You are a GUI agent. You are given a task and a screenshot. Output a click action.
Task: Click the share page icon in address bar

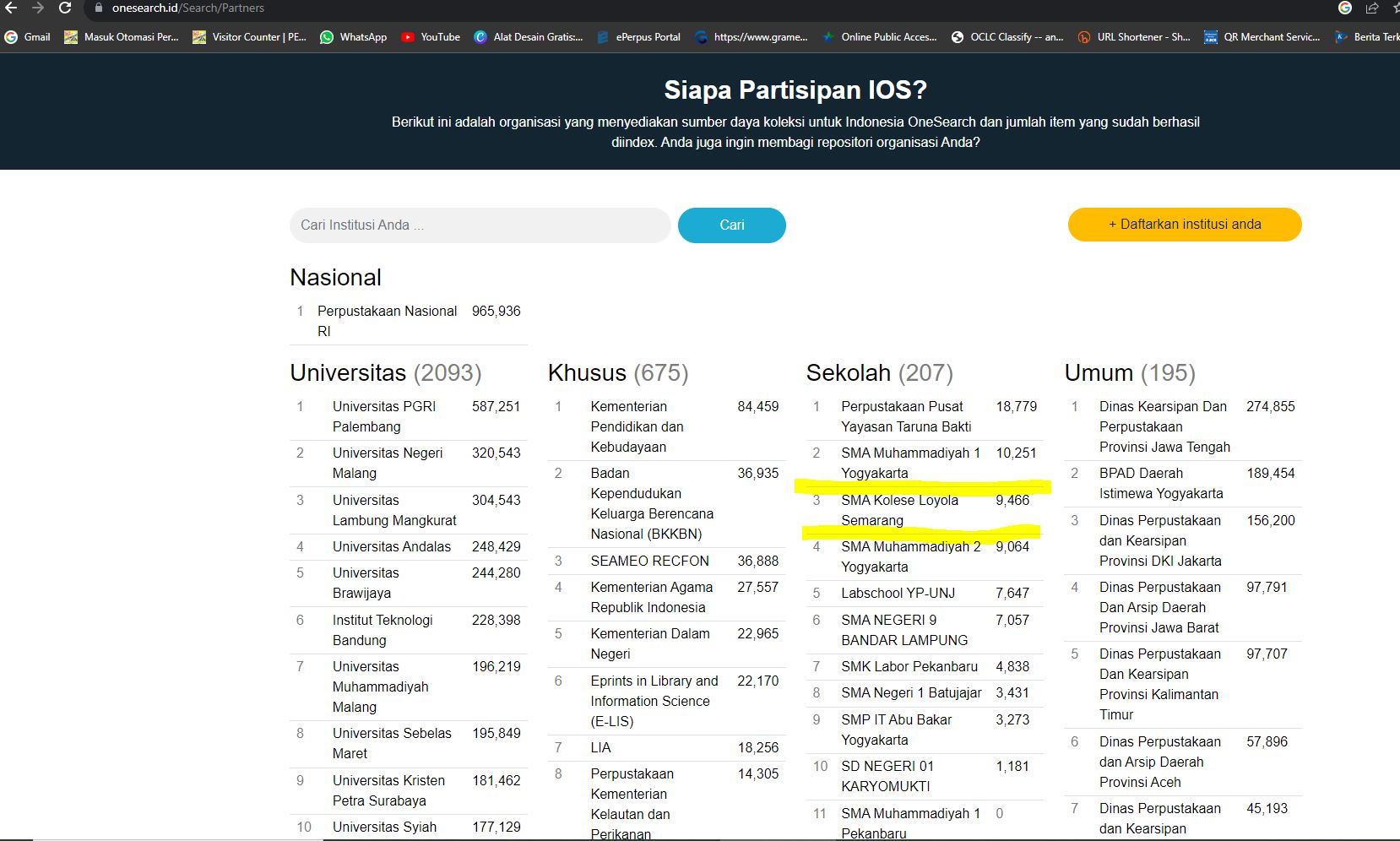click(1372, 8)
